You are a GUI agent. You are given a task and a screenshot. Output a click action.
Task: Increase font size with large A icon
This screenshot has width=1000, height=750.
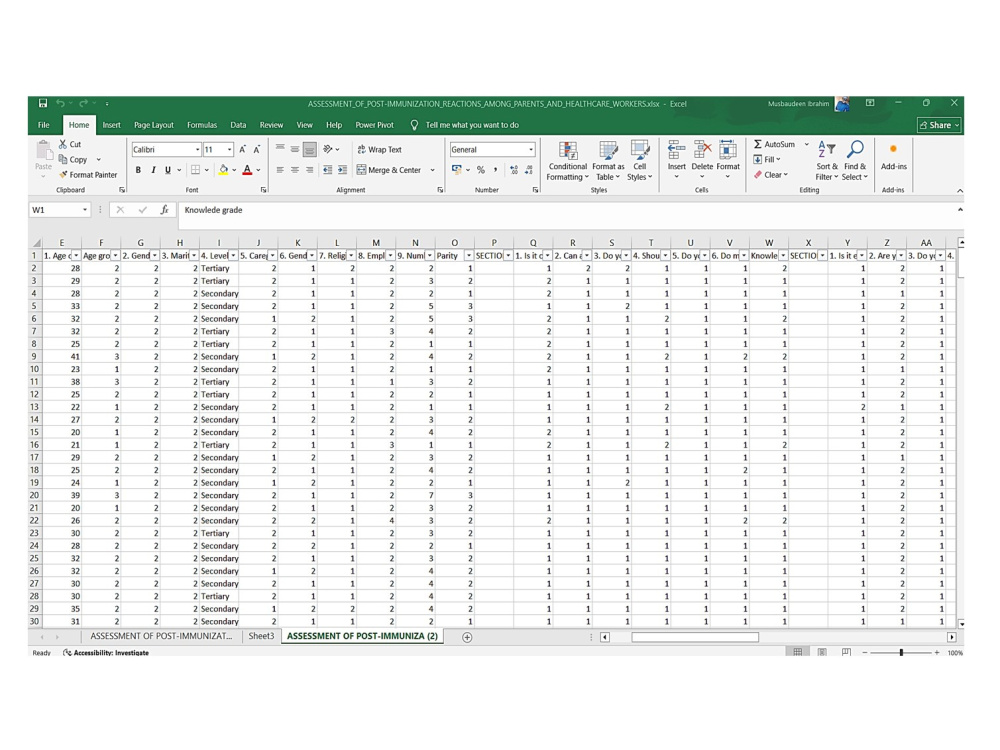pyautogui.click(x=242, y=149)
